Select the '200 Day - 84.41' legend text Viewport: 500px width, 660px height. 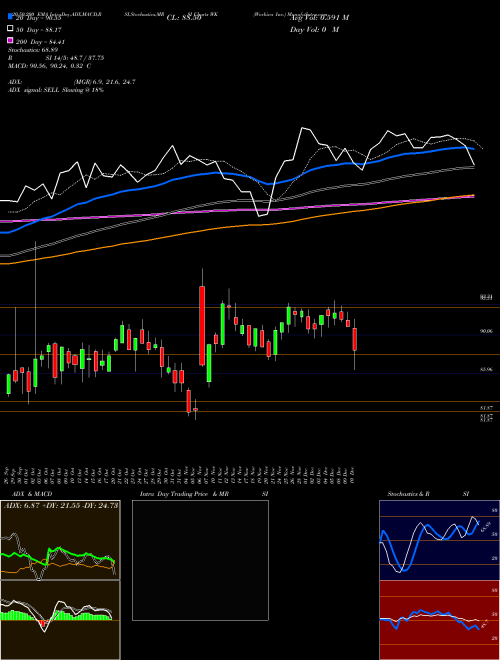coord(40,42)
